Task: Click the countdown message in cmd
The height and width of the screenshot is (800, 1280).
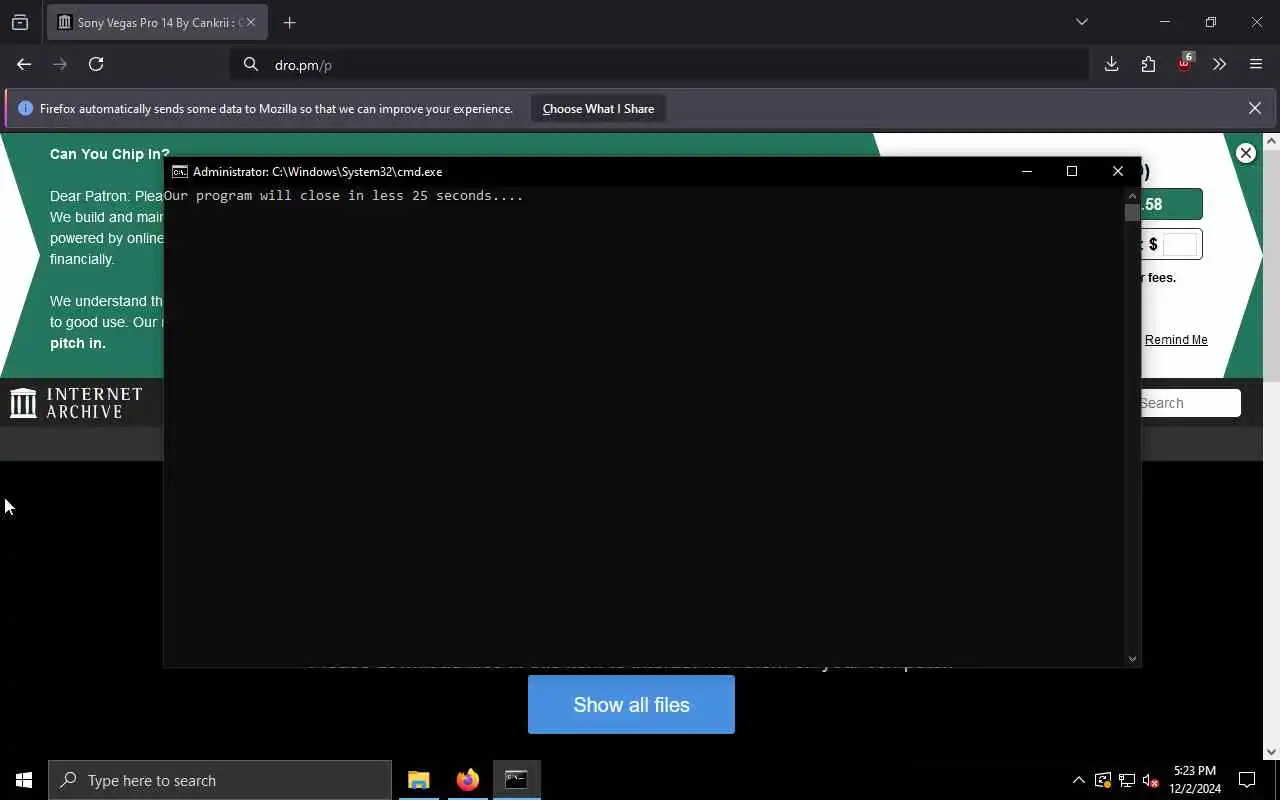Action: 344,196
